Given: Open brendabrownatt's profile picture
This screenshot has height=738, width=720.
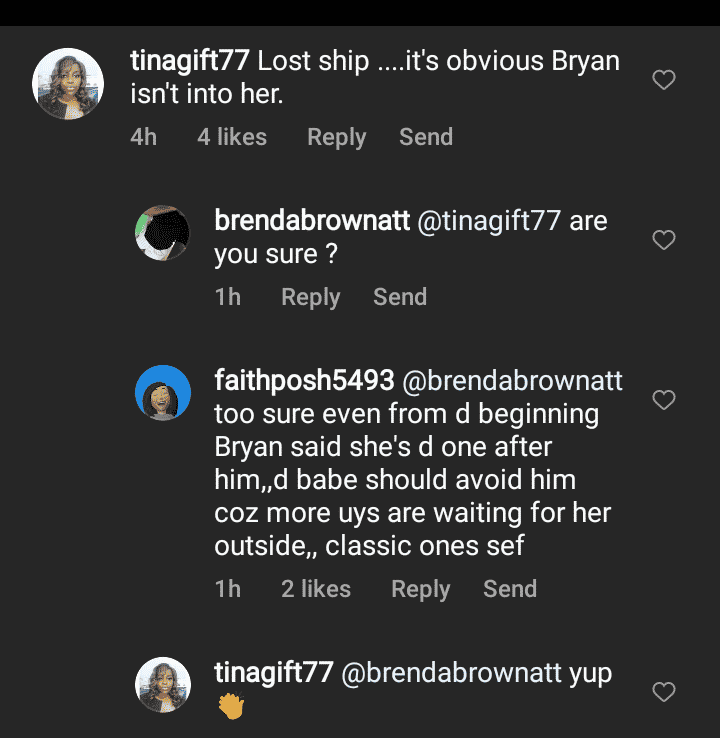Looking at the screenshot, I should coord(163,234).
